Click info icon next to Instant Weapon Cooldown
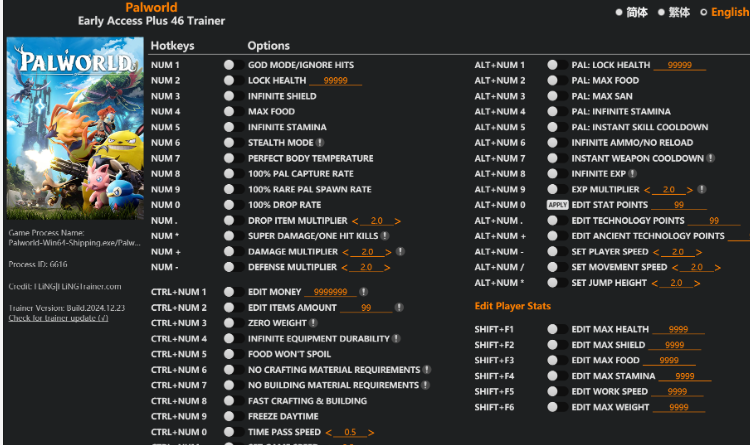Screen dimensions: 750x445 click(x=710, y=158)
